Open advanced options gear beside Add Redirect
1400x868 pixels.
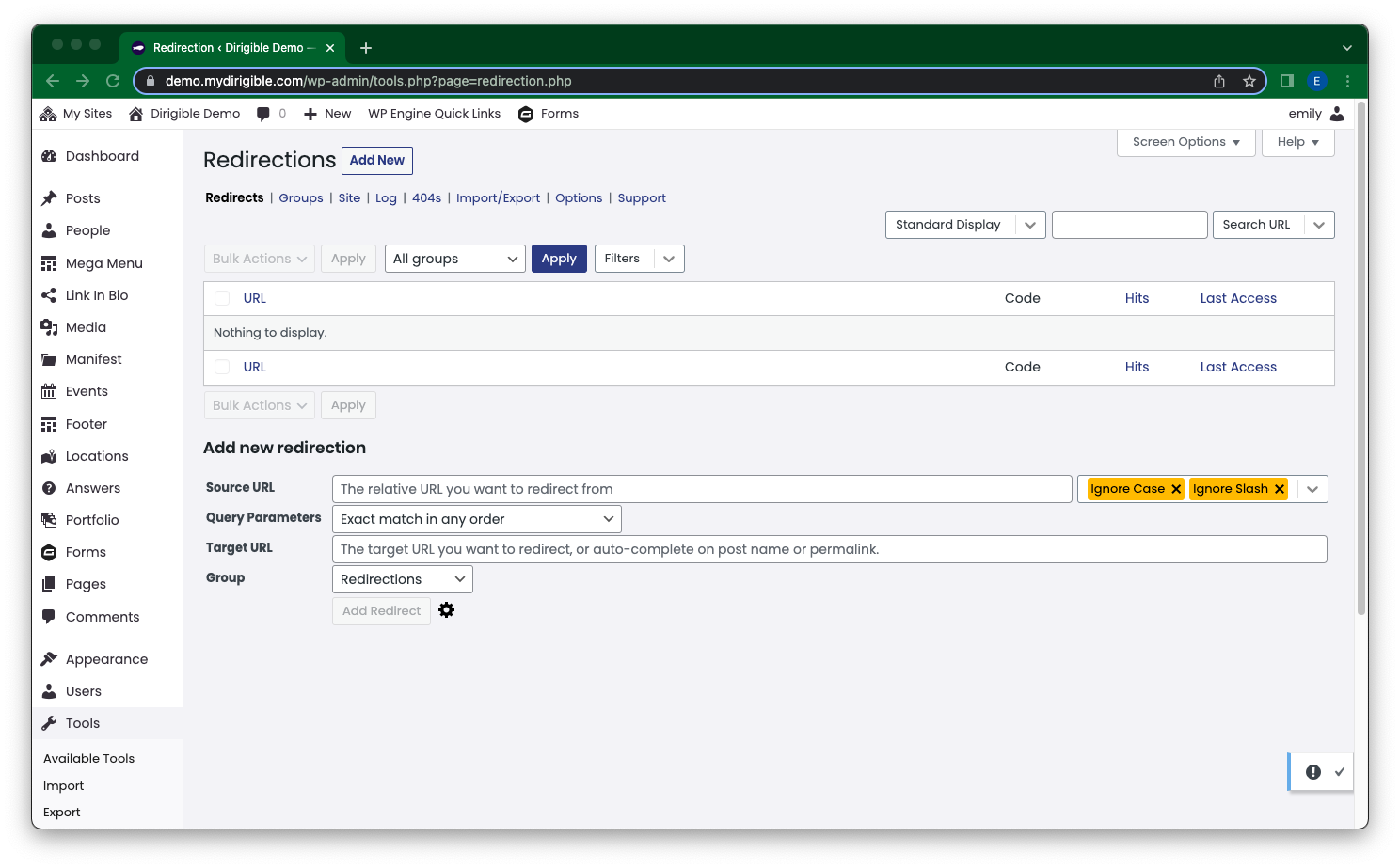(x=447, y=610)
